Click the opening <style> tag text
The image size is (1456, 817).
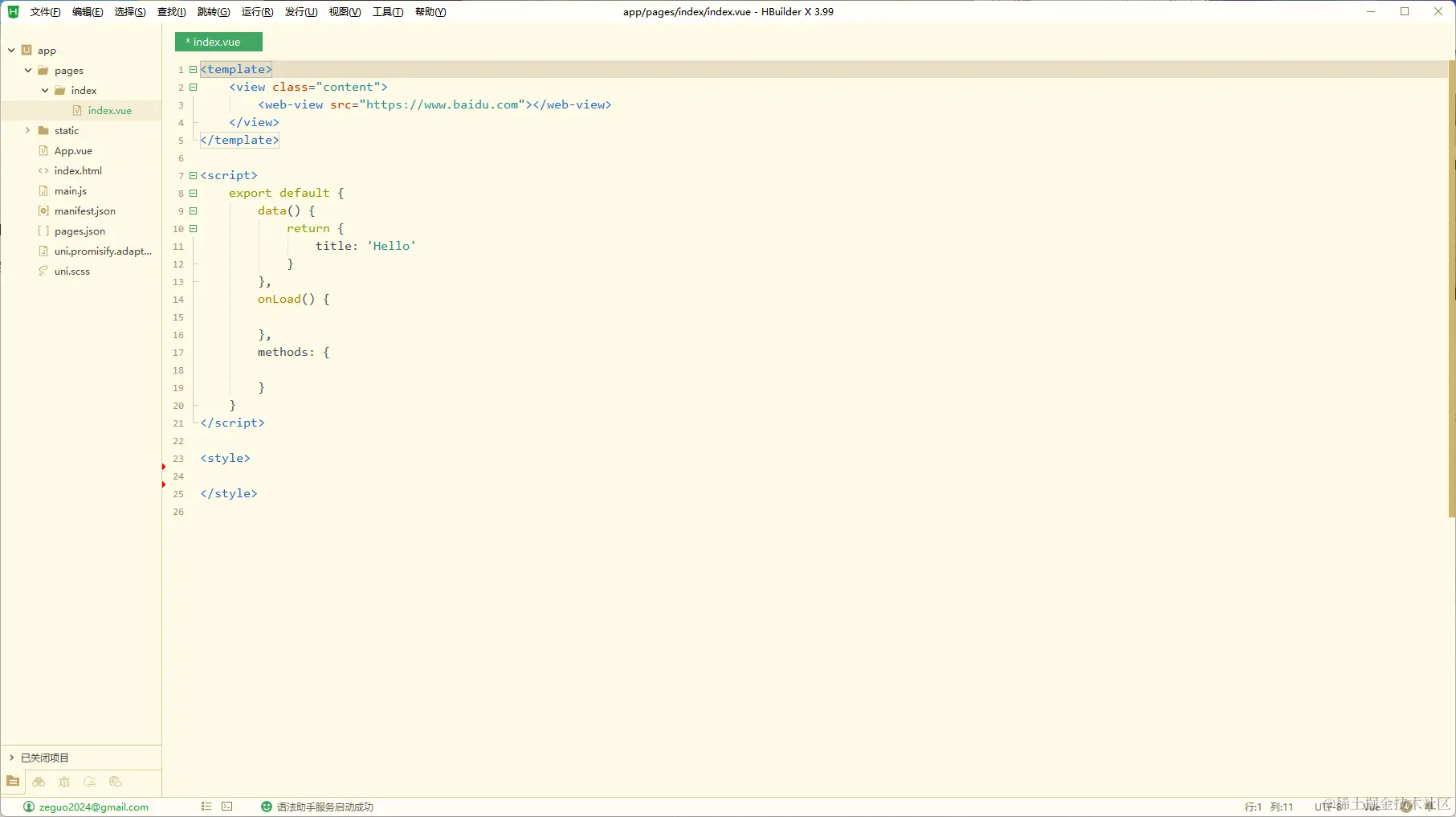click(226, 458)
